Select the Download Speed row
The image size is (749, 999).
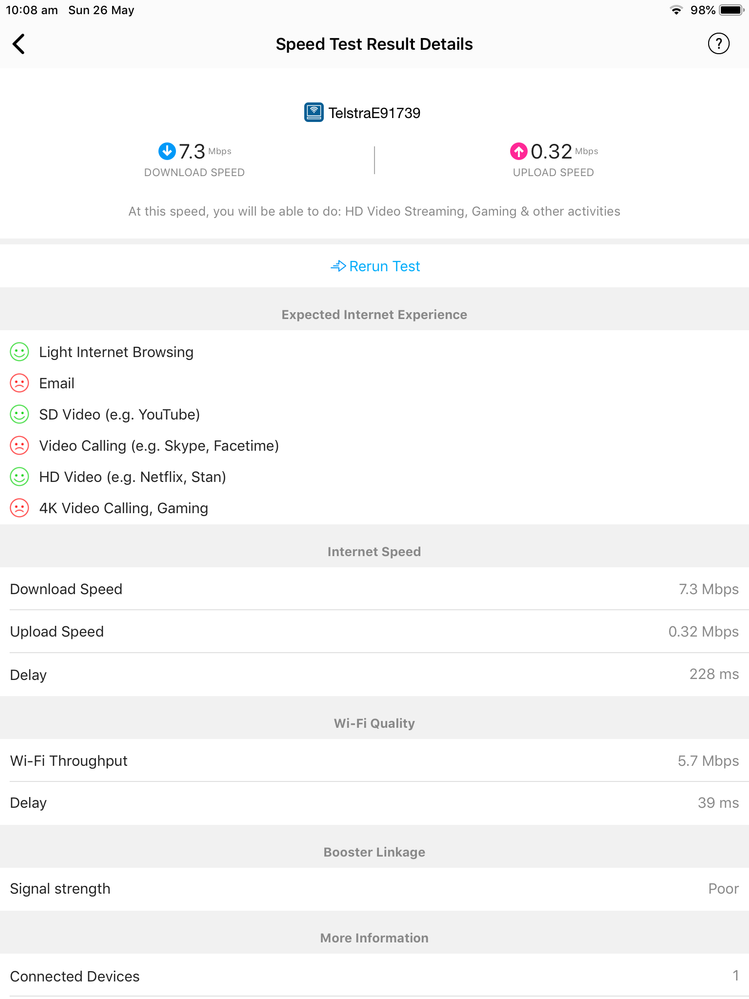tap(374, 589)
